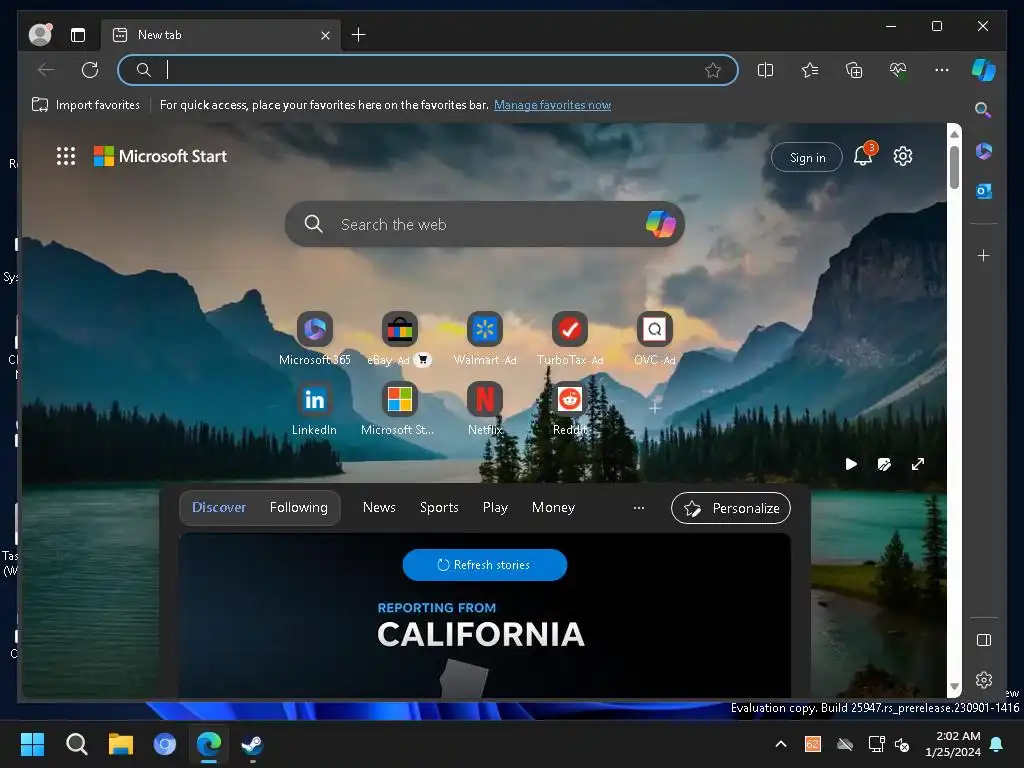Open split screen view

(x=765, y=70)
